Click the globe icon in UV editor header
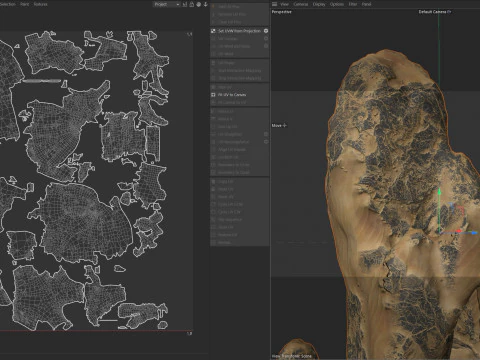The width and height of the screenshot is (480, 360). point(199,4)
